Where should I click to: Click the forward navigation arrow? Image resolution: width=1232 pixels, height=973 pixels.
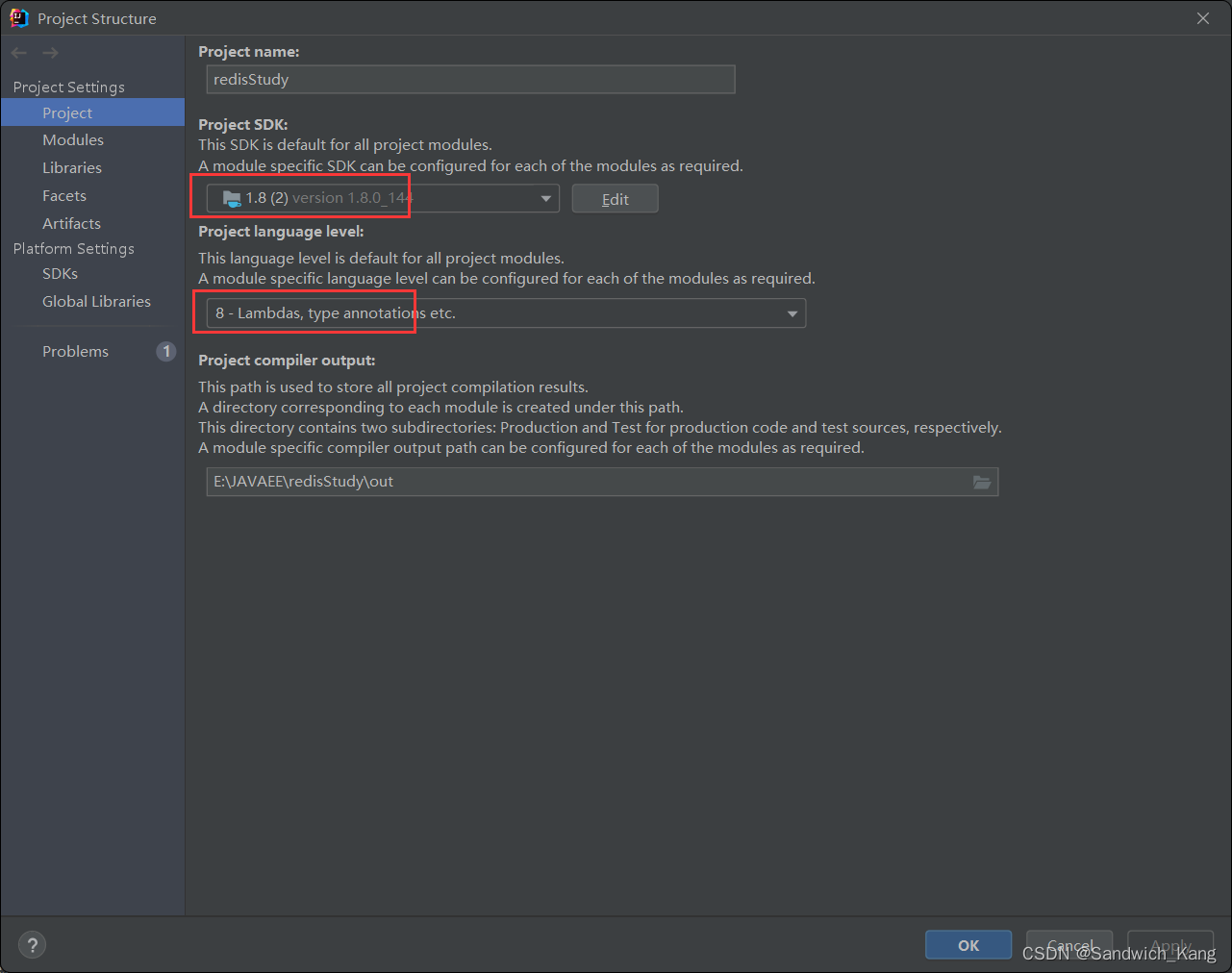tap(49, 52)
